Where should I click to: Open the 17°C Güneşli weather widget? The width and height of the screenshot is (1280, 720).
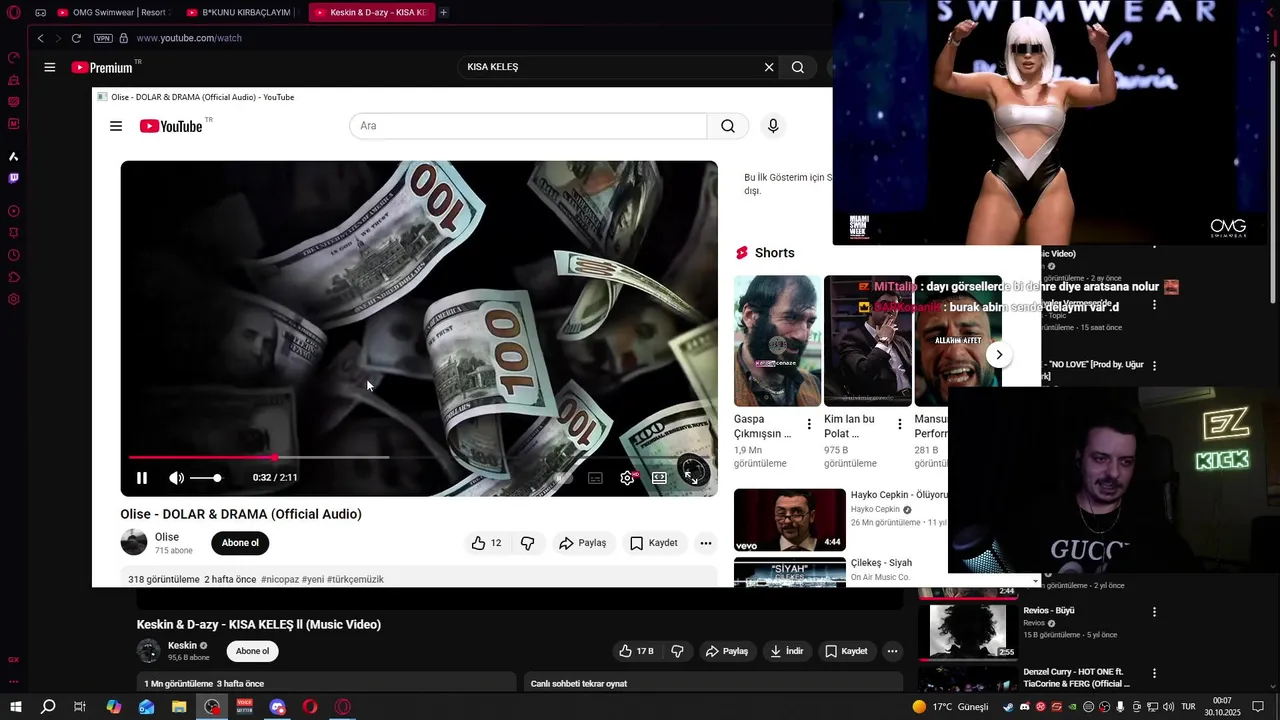[950, 707]
